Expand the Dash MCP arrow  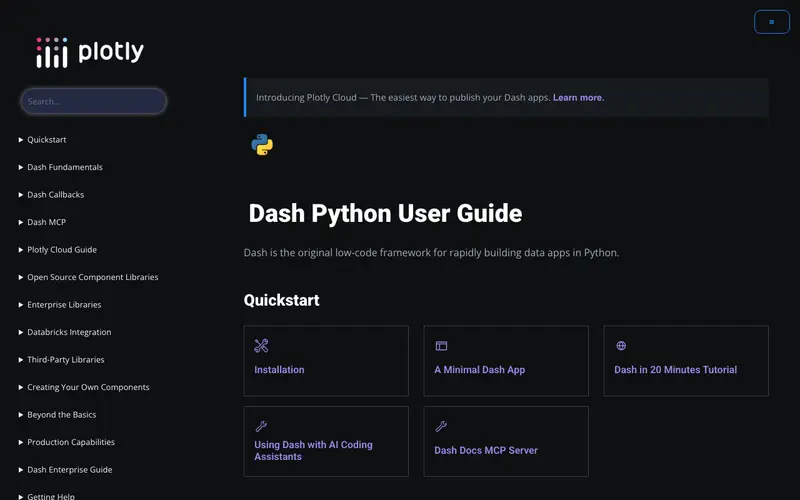[x=21, y=222]
